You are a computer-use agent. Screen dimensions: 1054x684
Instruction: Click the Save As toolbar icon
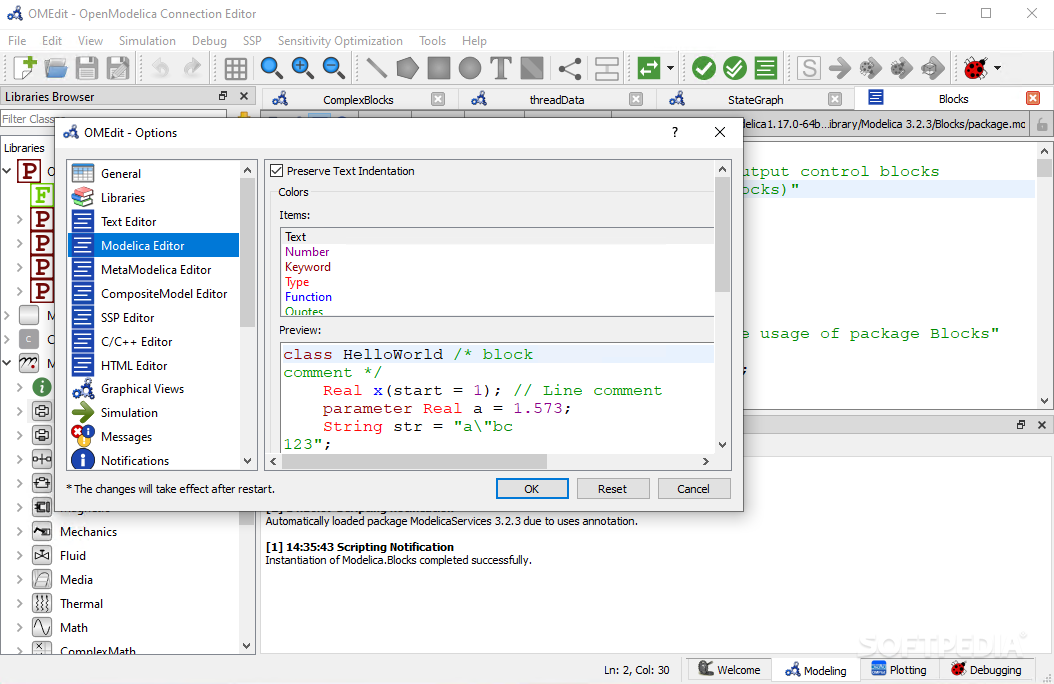click(x=118, y=68)
